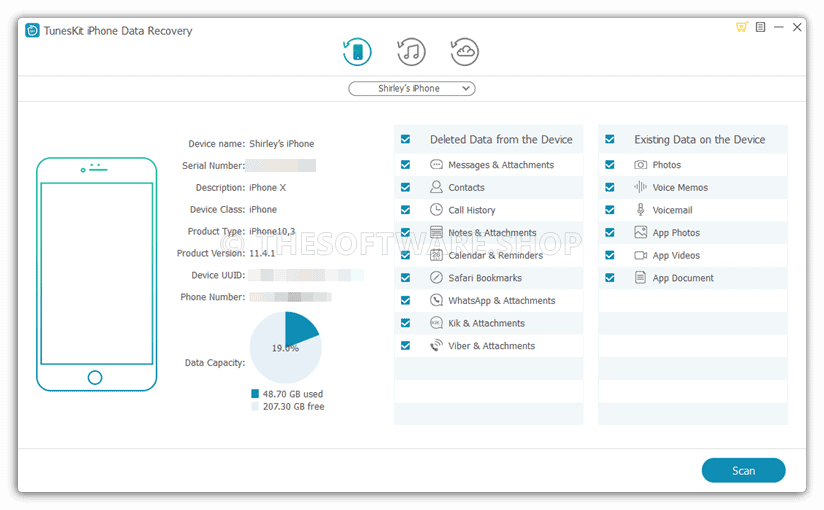
Task: Click the 19.0% label on the chart
Action: (285, 348)
